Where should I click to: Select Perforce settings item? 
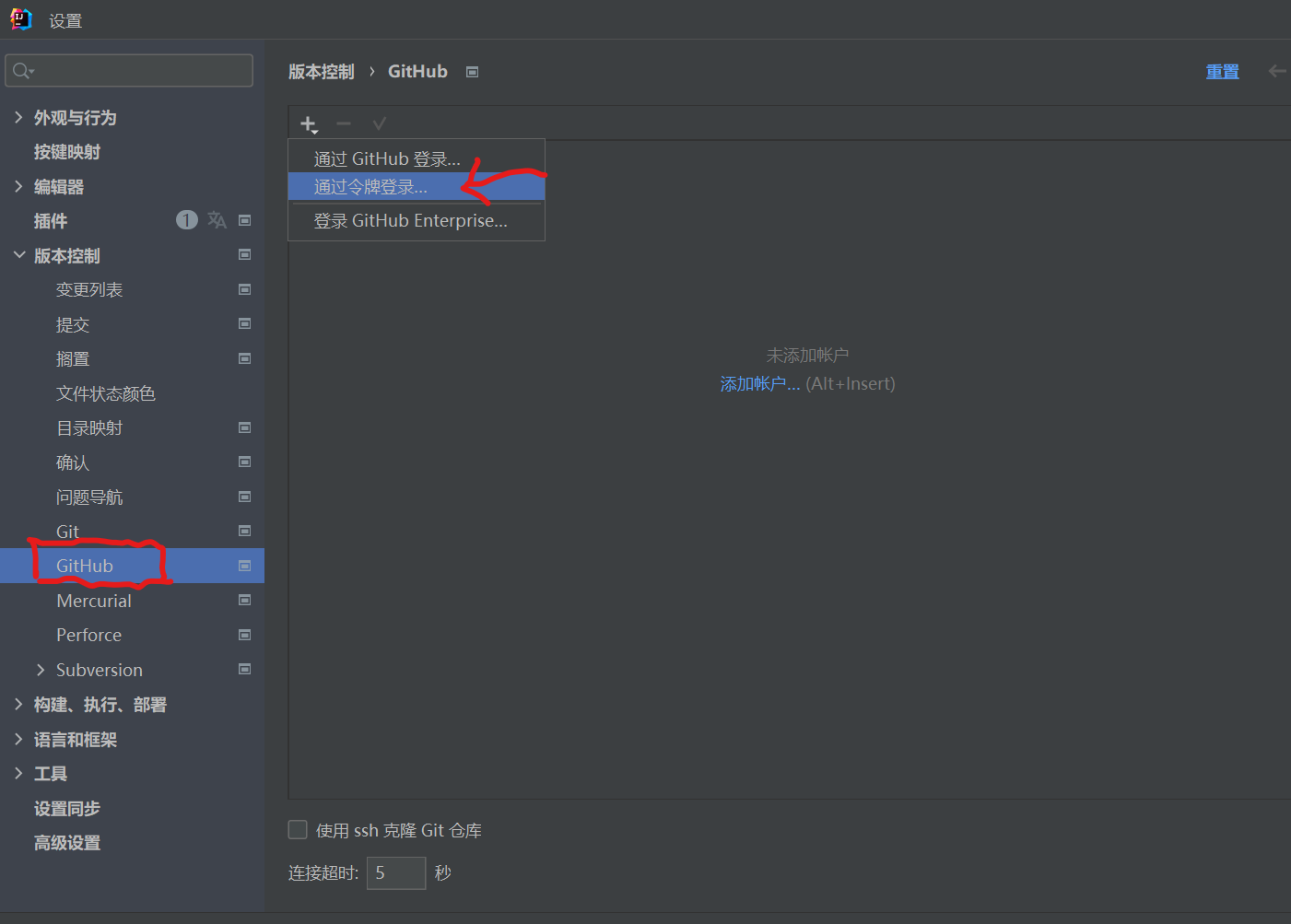point(88,635)
